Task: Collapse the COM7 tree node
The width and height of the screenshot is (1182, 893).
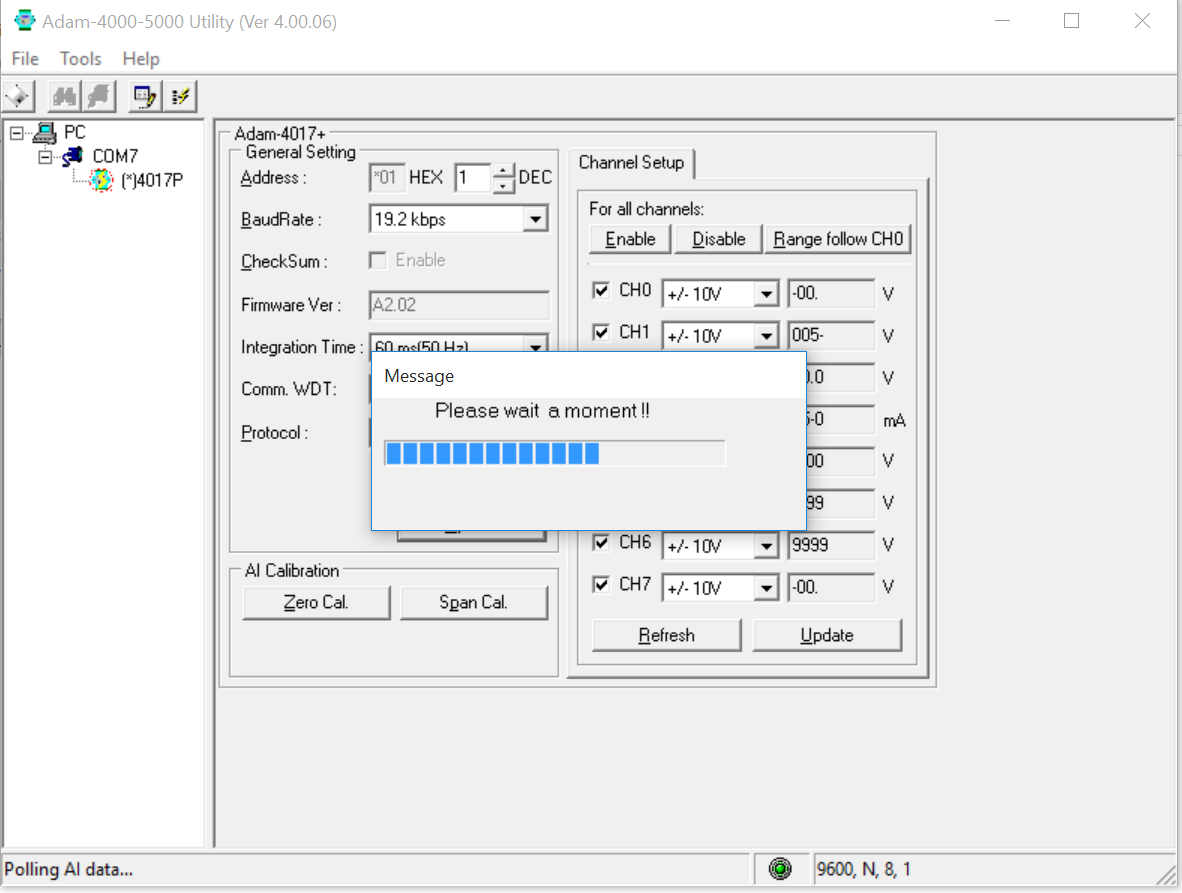Action: pyautogui.click(x=45, y=157)
